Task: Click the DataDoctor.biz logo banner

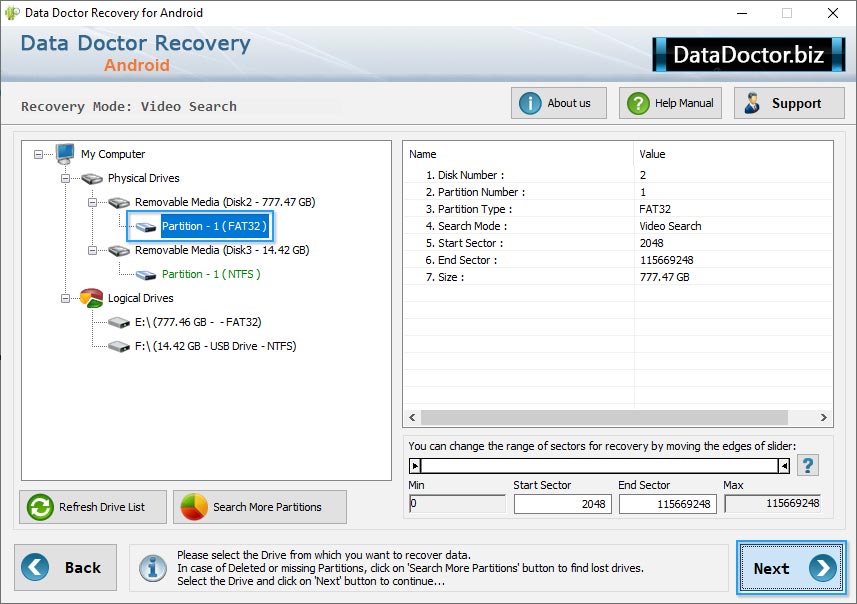Action: click(x=749, y=54)
